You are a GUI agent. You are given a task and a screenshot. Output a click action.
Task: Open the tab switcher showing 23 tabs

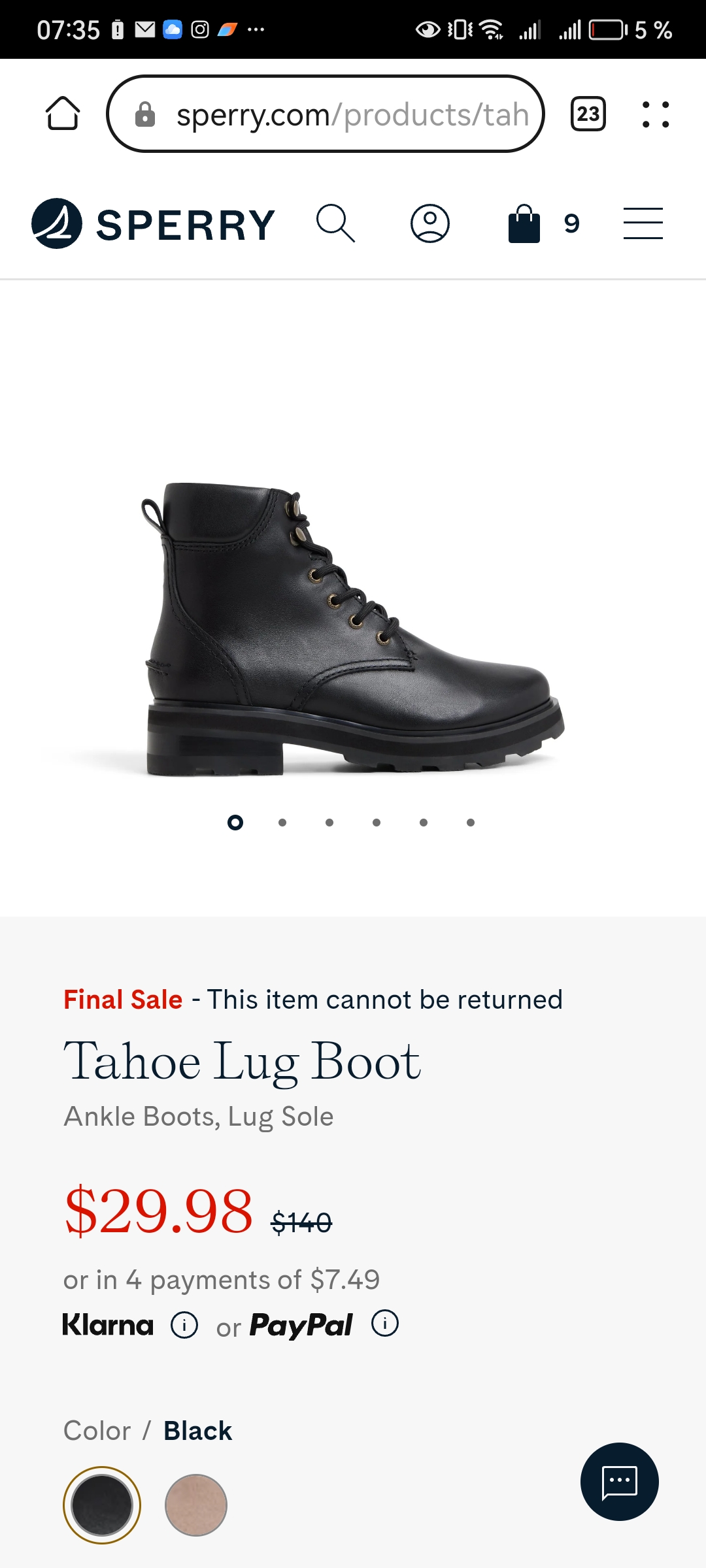coord(588,114)
